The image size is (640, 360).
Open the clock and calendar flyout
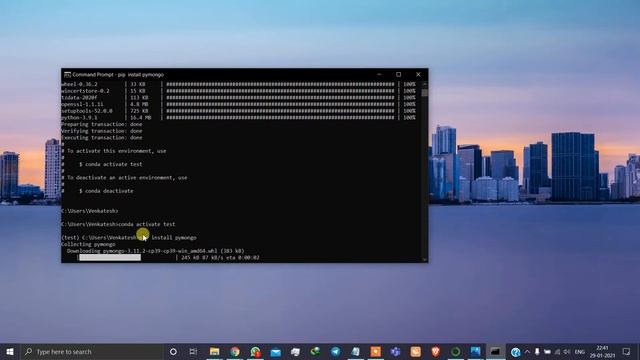(x=602, y=352)
